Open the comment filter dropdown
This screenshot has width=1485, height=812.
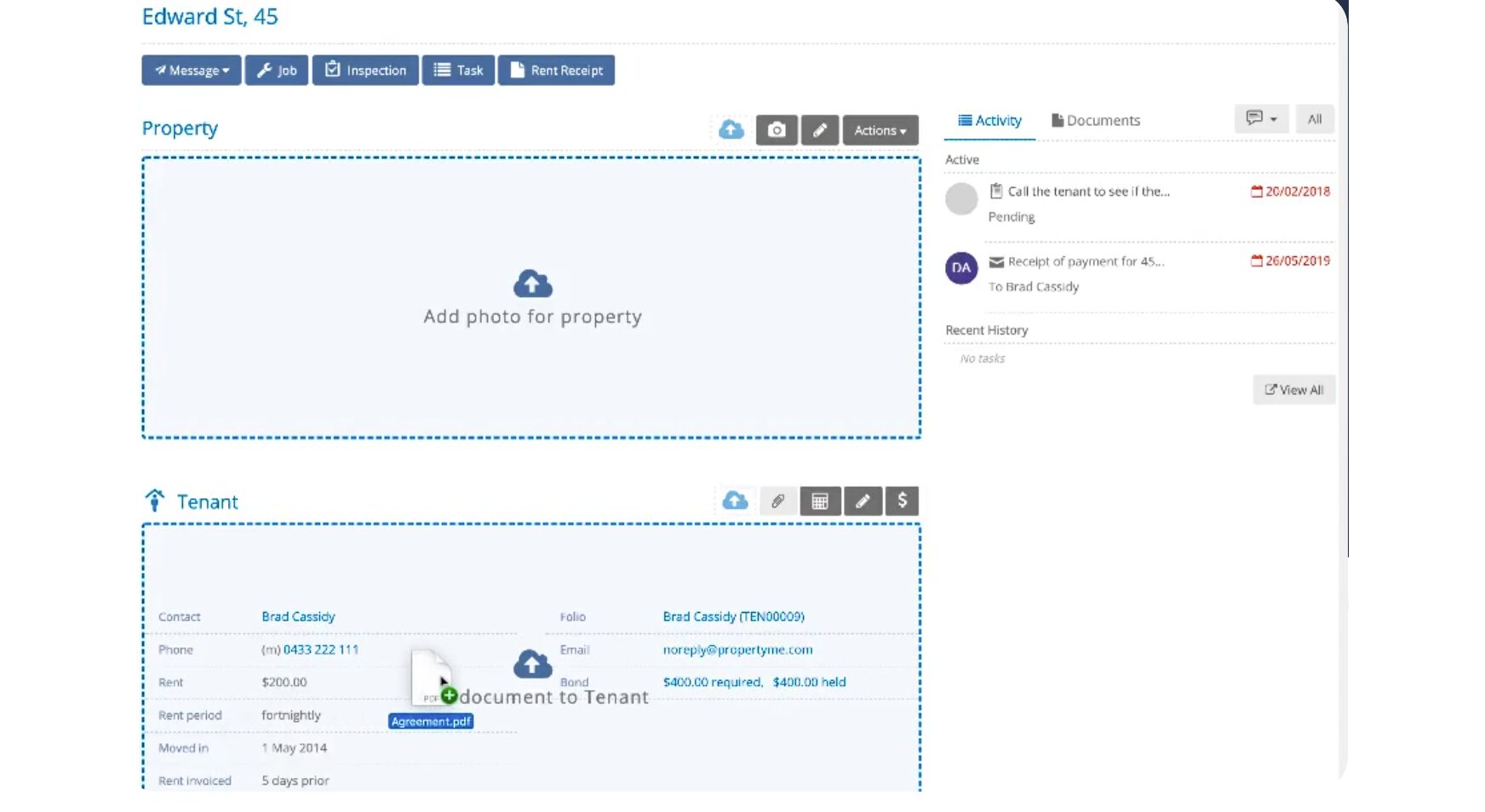click(x=1261, y=119)
